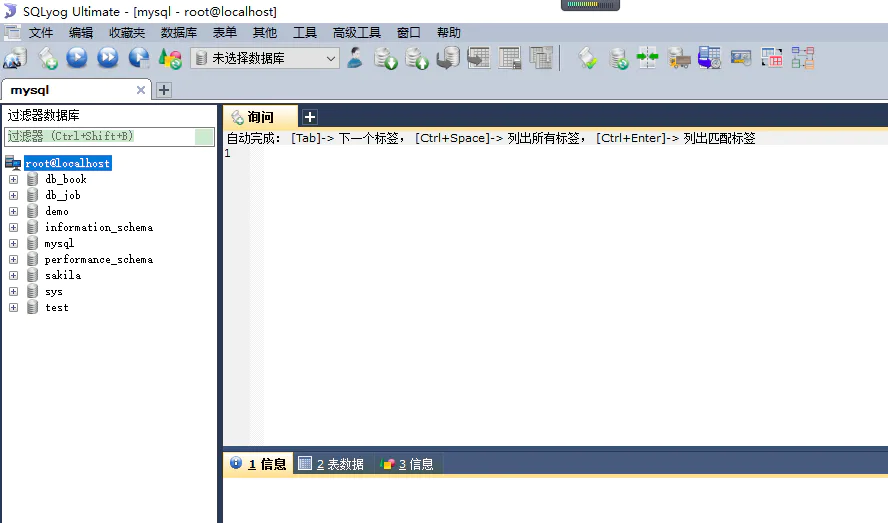Open the schema synchronization database refresh icon
The height and width of the screenshot is (523, 888).
618,58
